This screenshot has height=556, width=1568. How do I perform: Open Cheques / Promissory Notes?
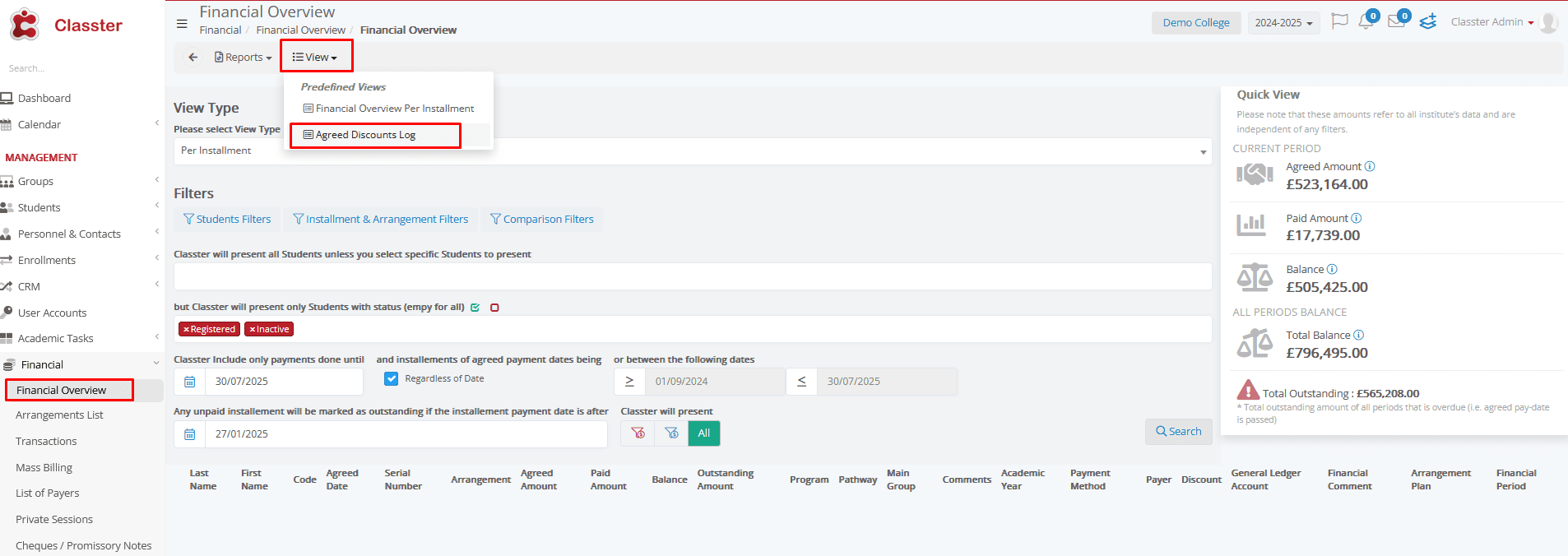[84, 546]
